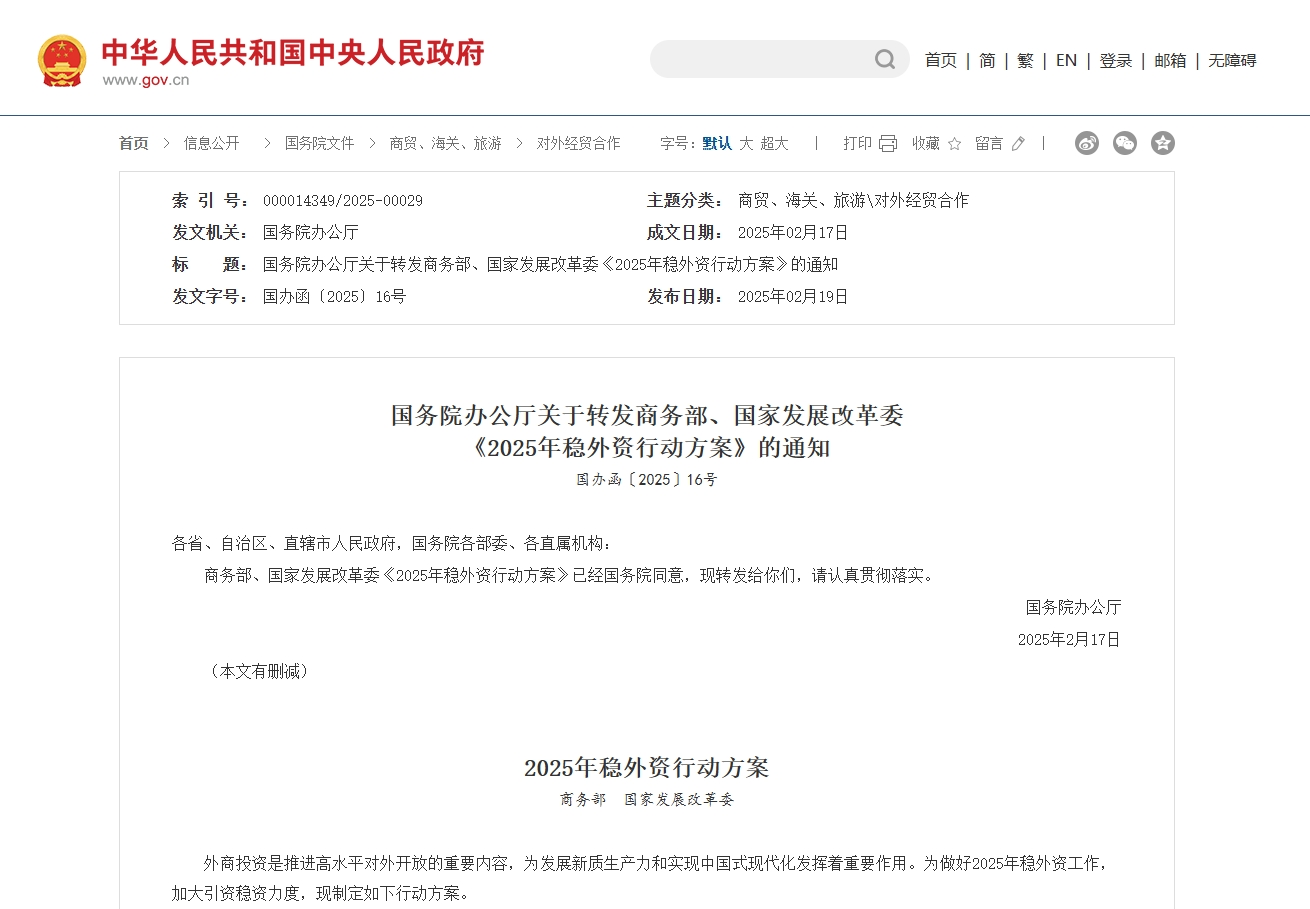This screenshot has height=909, width=1310.
Task: Click the national emblem logo
Action: click(x=62, y=60)
